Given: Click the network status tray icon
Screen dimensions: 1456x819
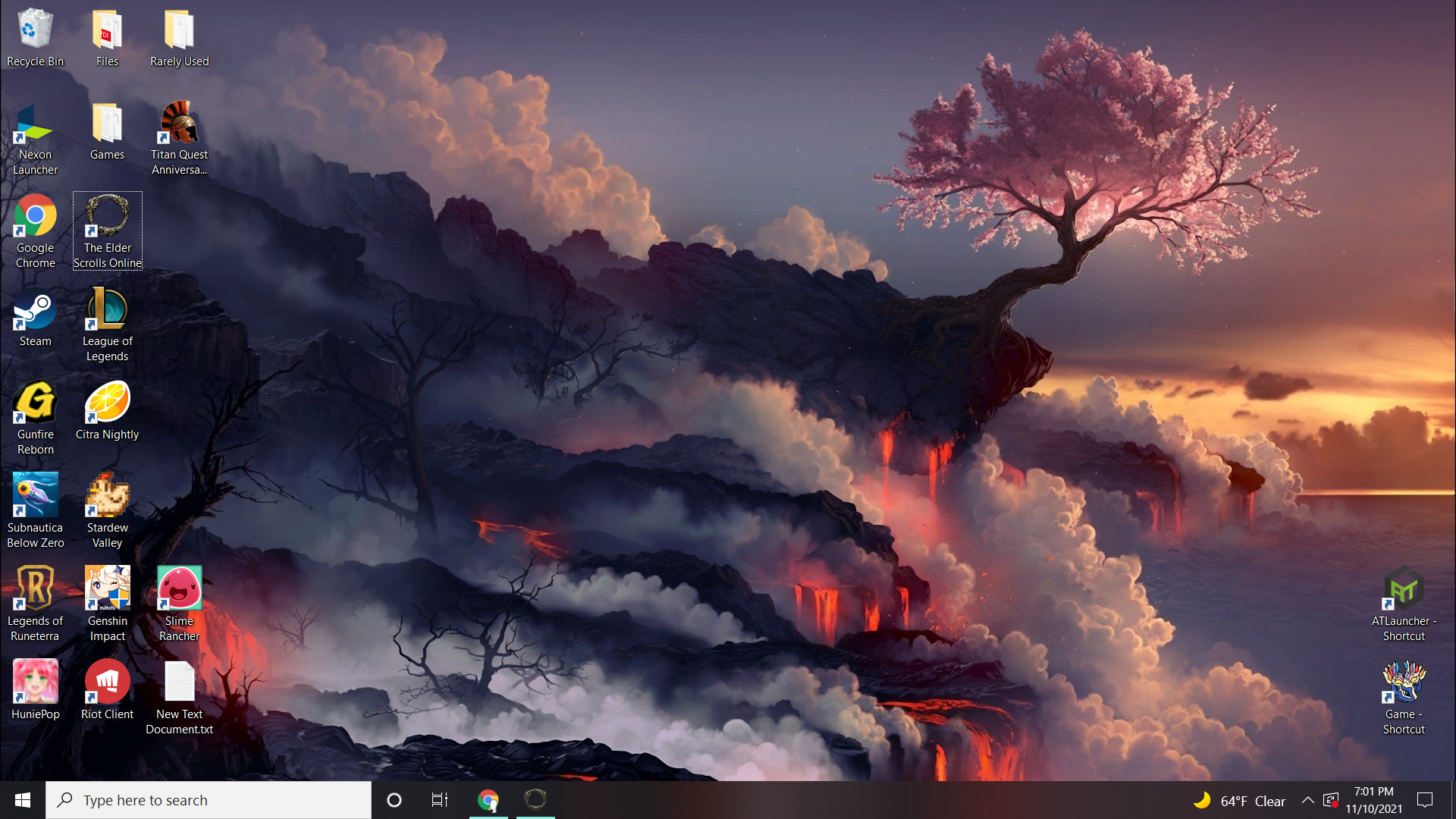Looking at the screenshot, I should (x=1331, y=800).
